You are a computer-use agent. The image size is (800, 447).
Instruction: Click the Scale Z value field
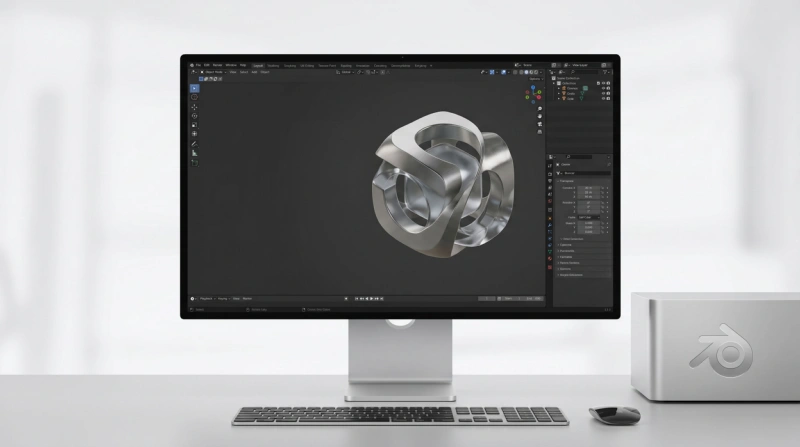588,232
